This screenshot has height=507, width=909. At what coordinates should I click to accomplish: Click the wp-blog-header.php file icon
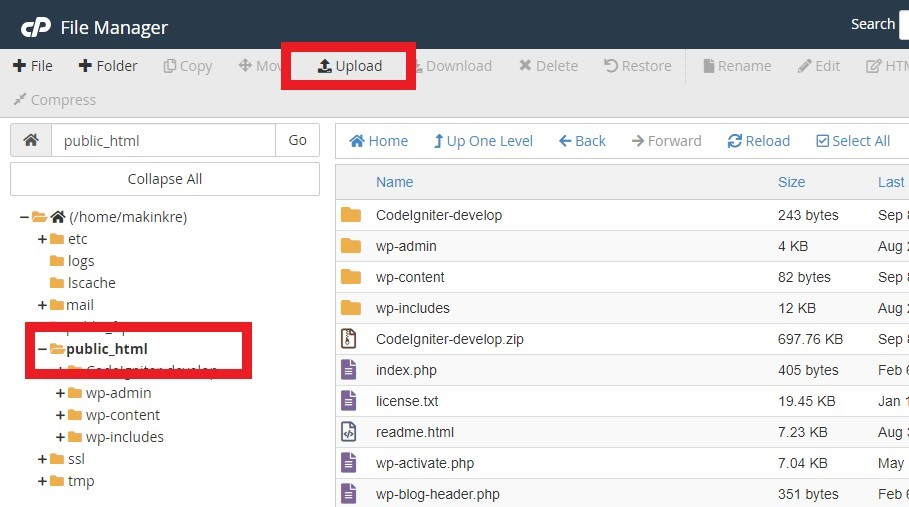point(348,494)
